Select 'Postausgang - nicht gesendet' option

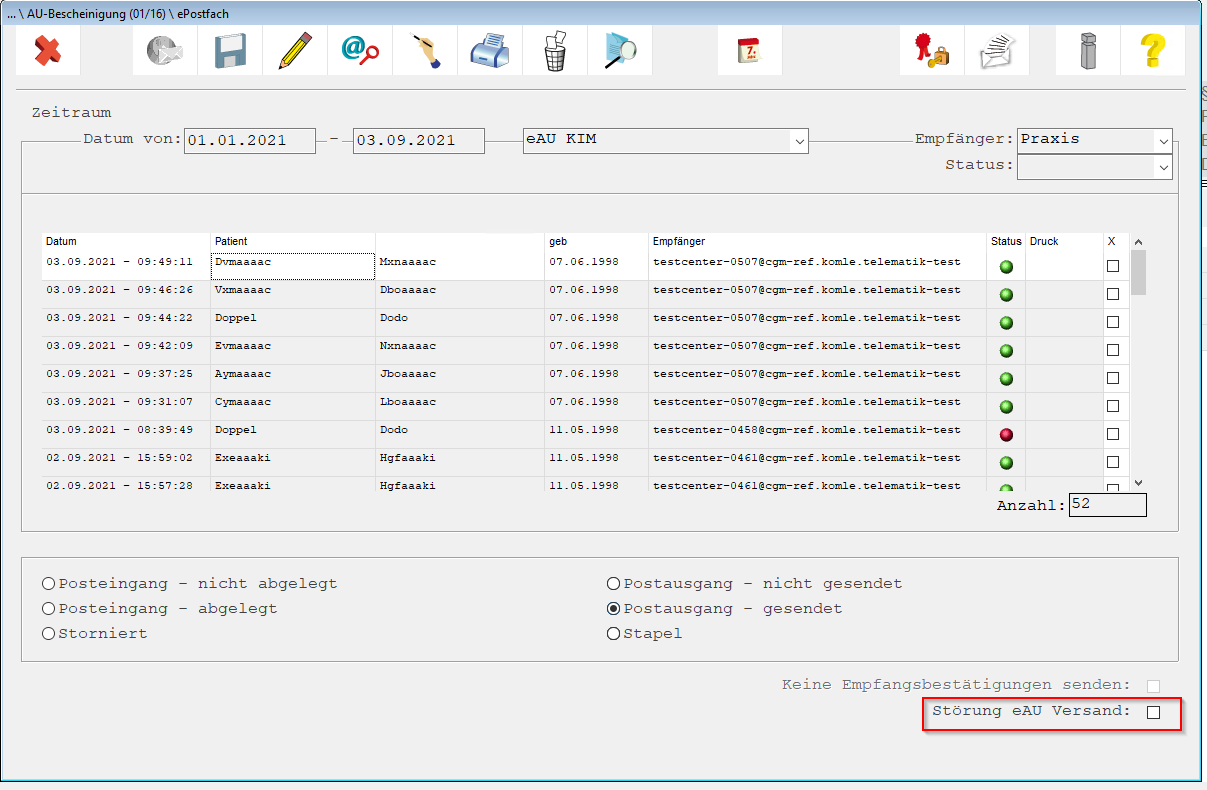(614, 584)
